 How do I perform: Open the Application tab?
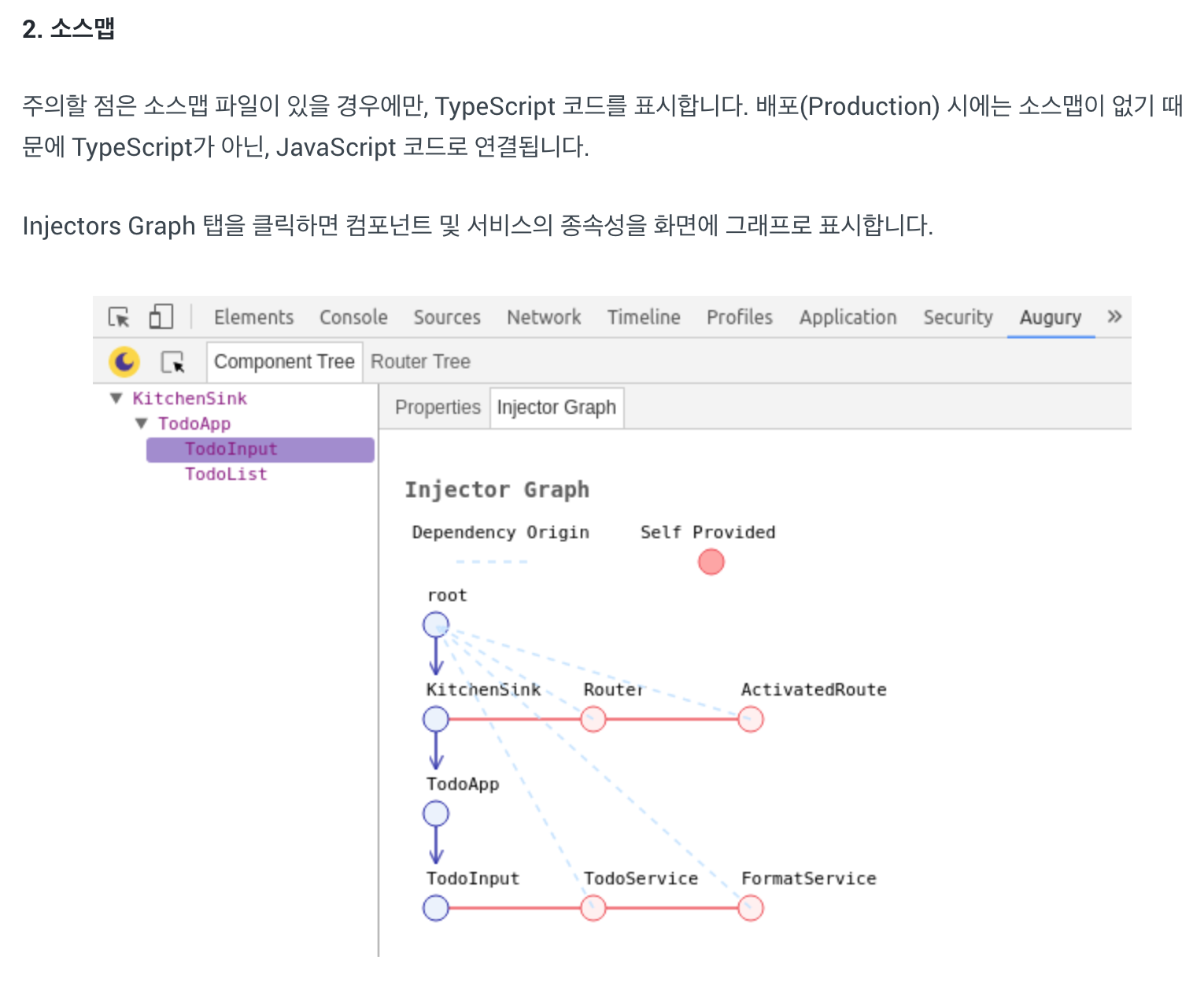point(848,317)
